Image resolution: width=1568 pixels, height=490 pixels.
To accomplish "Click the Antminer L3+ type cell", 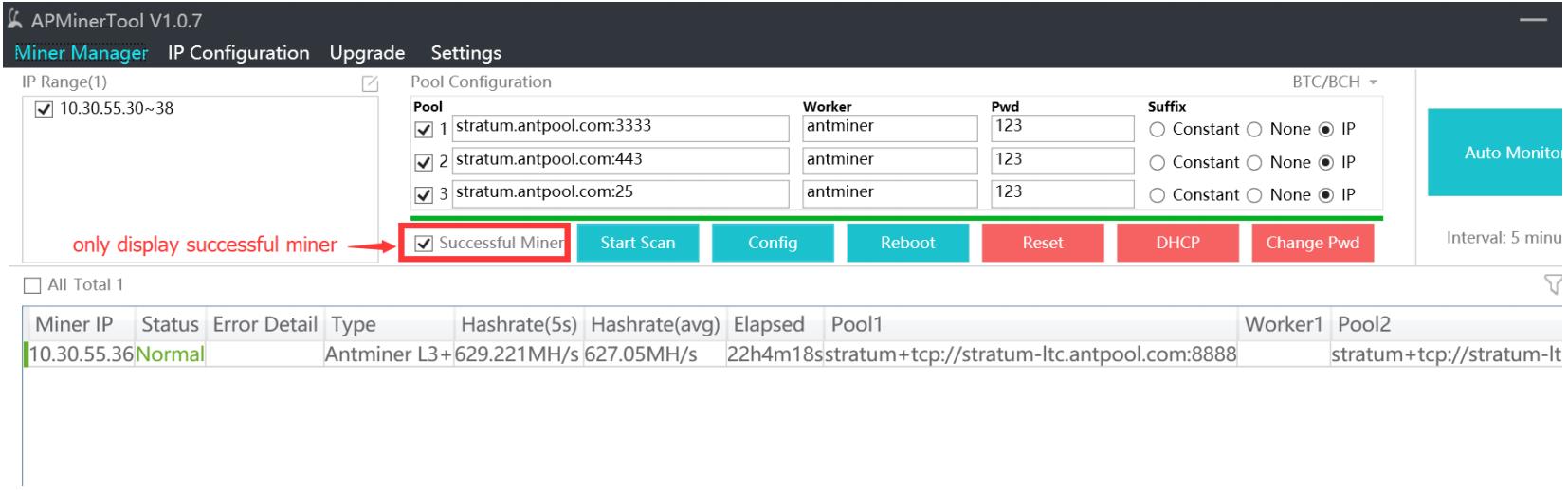I will click(x=389, y=354).
